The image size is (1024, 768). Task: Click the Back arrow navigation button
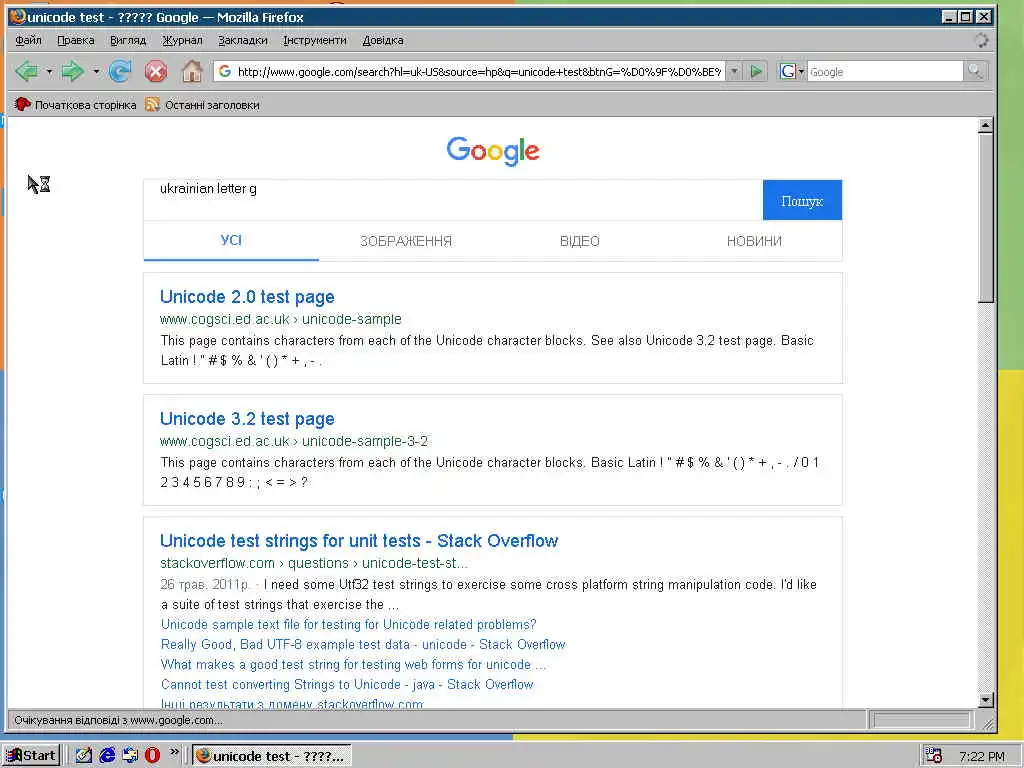[26, 71]
